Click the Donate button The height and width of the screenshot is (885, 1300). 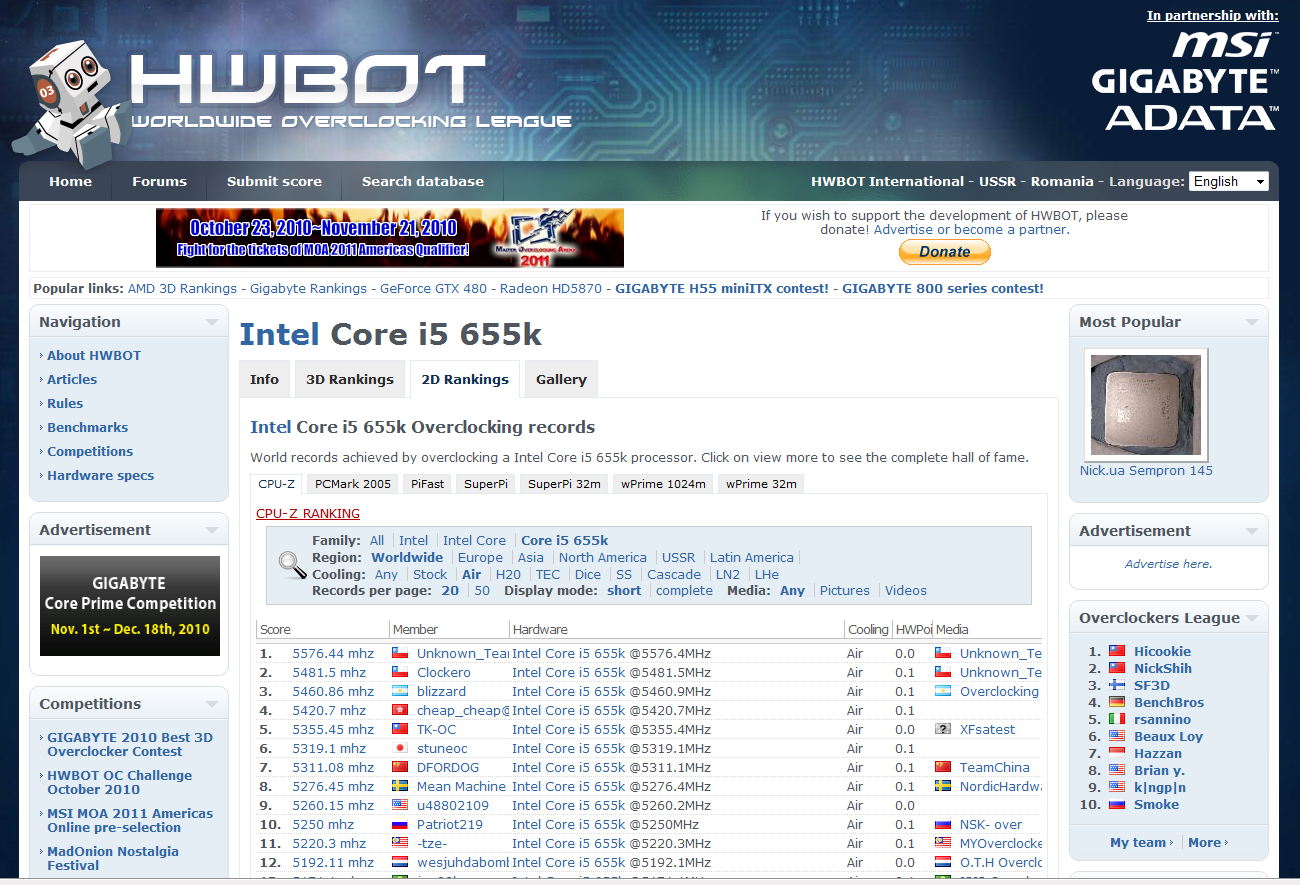pyautogui.click(x=944, y=252)
